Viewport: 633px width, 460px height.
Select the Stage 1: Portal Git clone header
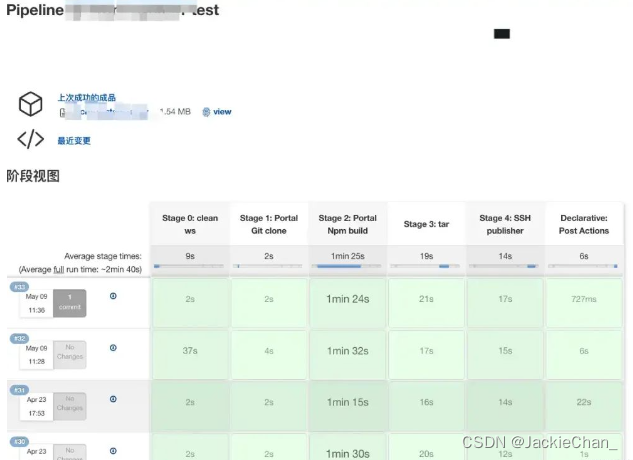pos(269,224)
